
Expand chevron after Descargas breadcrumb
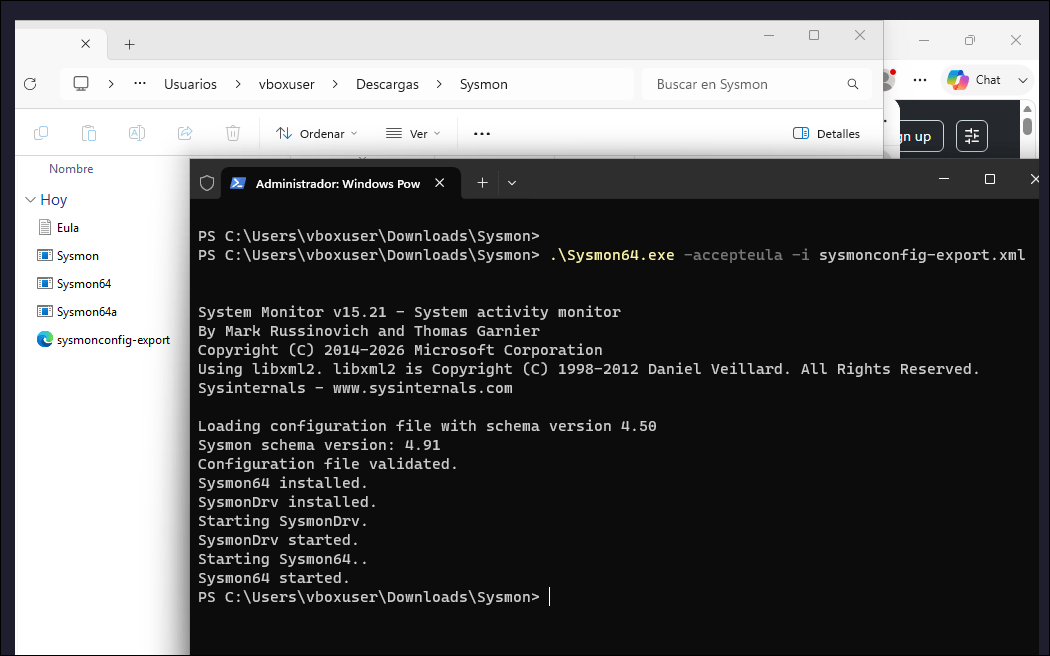pos(439,84)
